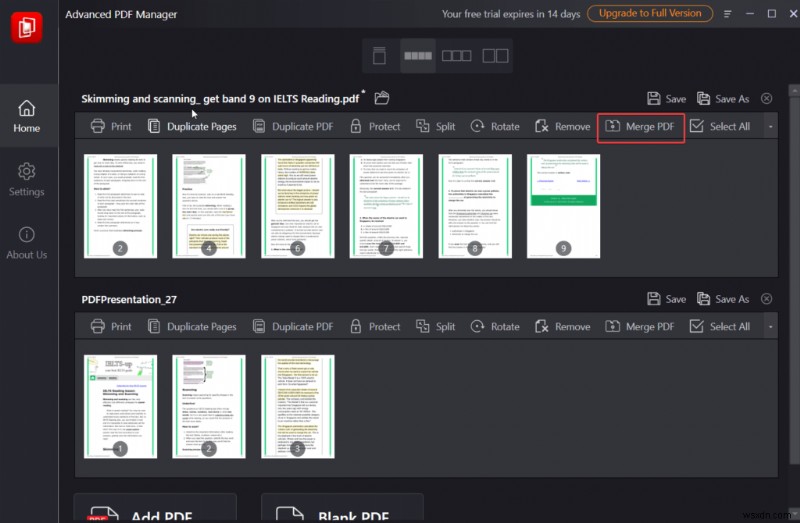This screenshot has height=523, width=800.
Task: Select page 8 thumbnail of Skimming PDF
Action: pos(475,206)
